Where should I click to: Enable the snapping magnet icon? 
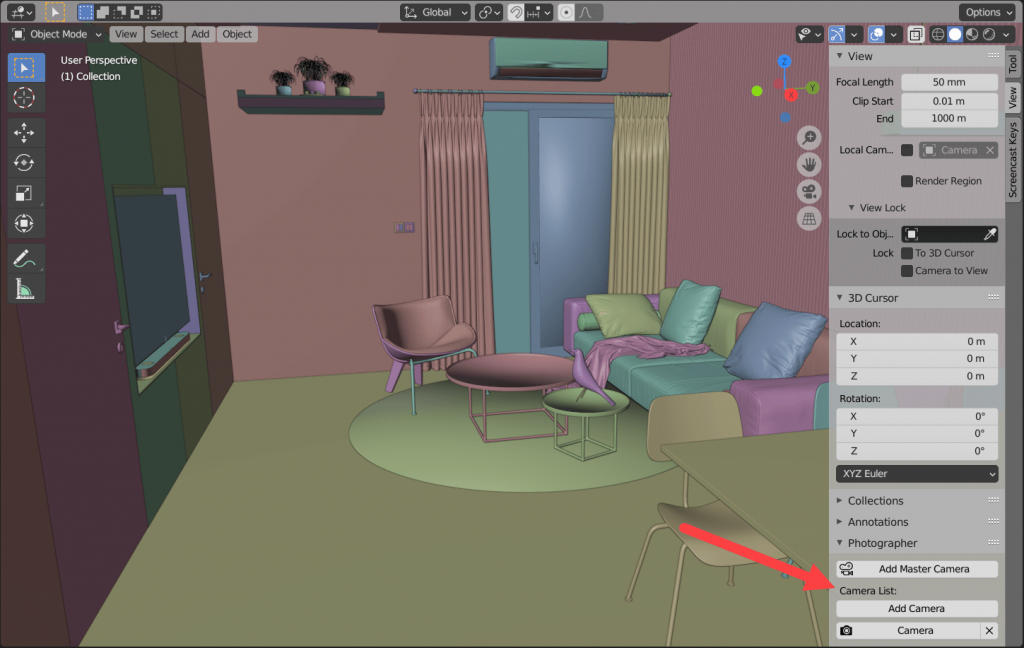(516, 11)
